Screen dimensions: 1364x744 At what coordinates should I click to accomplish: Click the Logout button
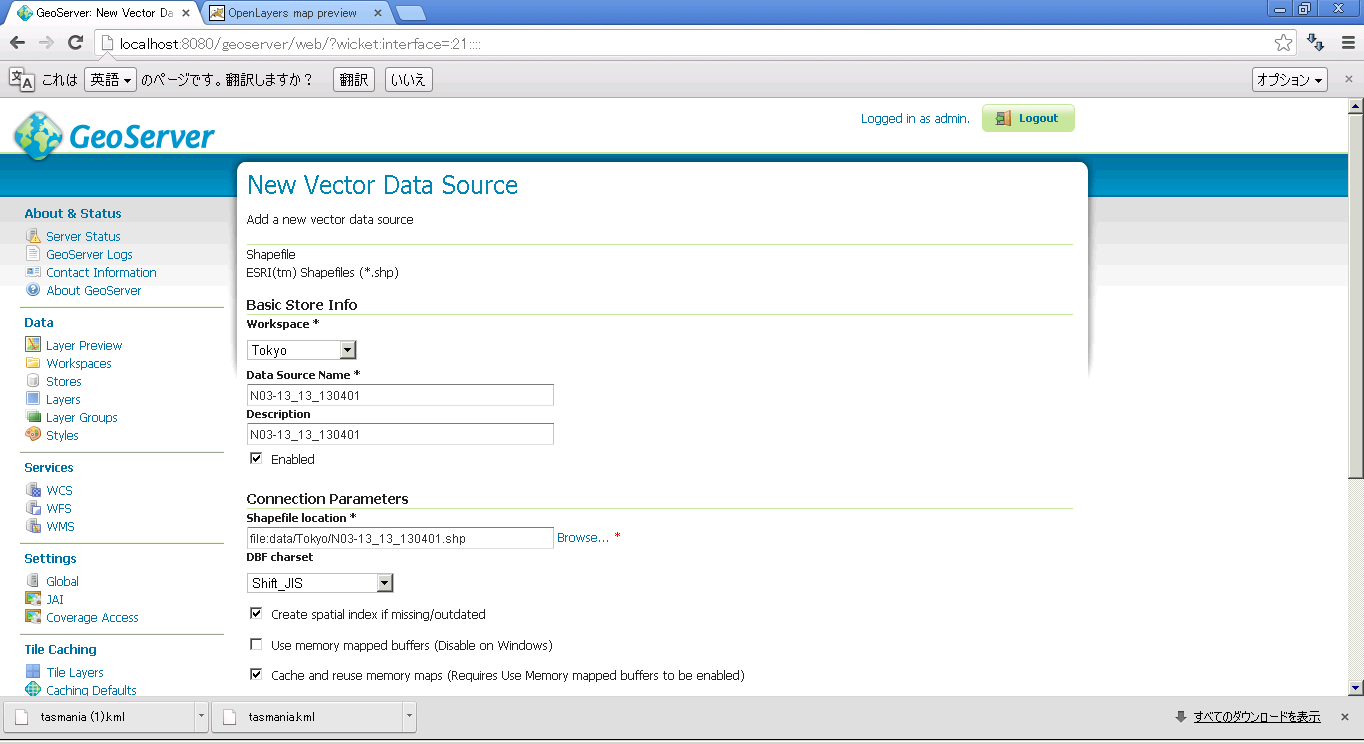click(x=1028, y=118)
